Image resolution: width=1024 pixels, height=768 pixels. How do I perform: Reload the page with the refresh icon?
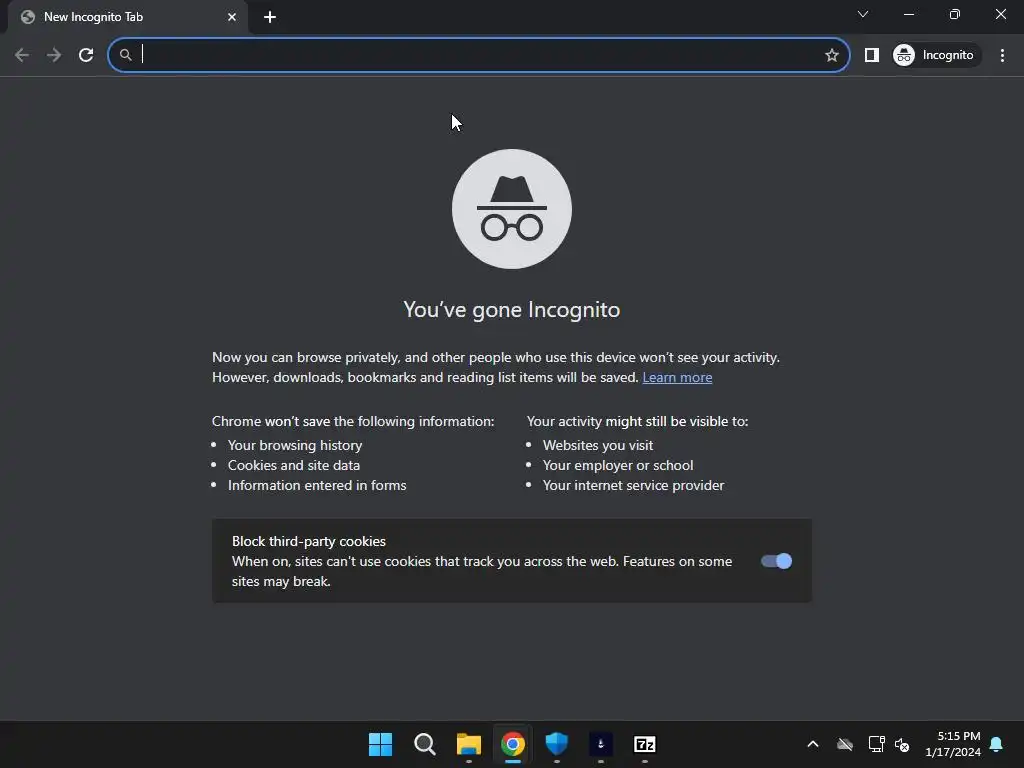86,55
